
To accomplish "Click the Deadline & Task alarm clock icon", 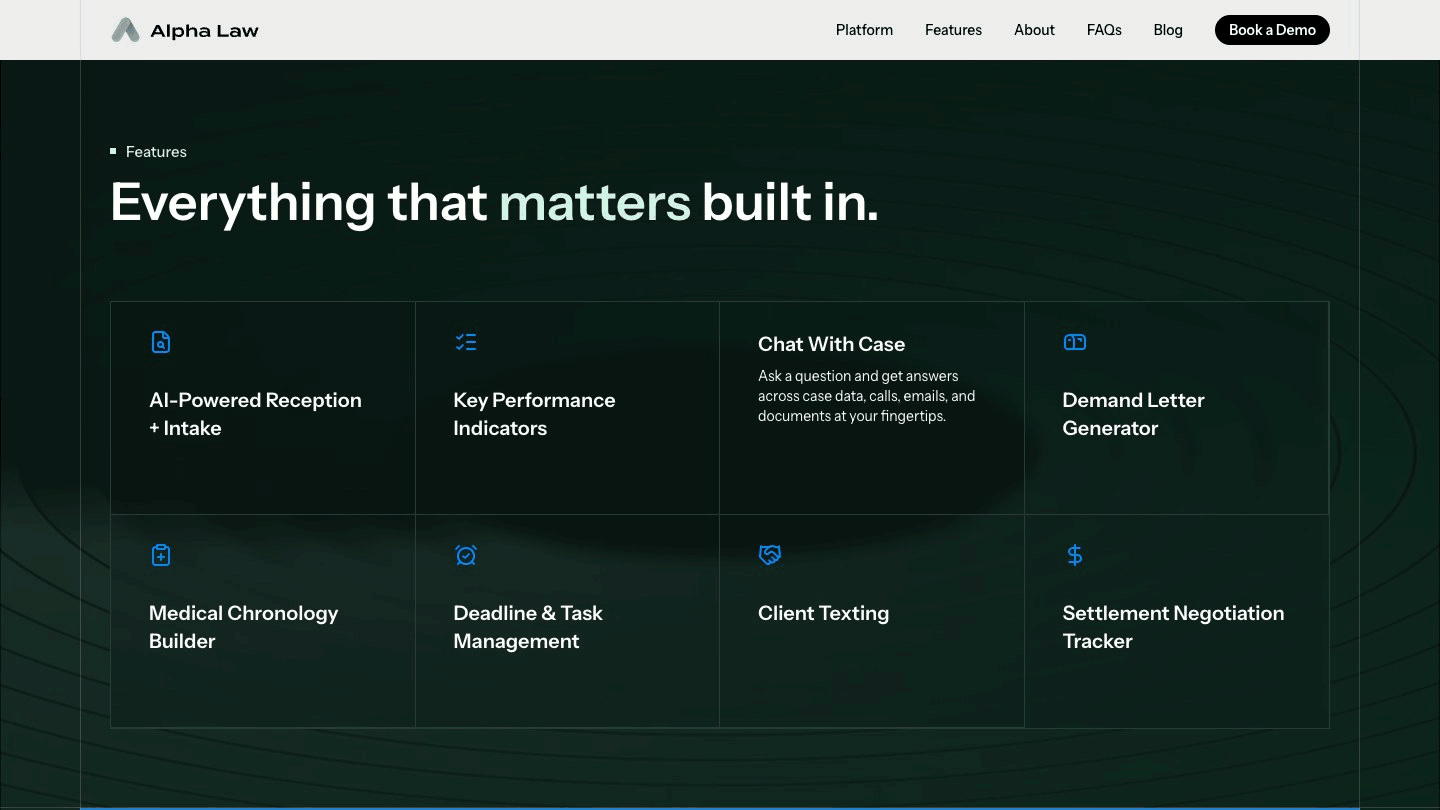I will pos(466,555).
